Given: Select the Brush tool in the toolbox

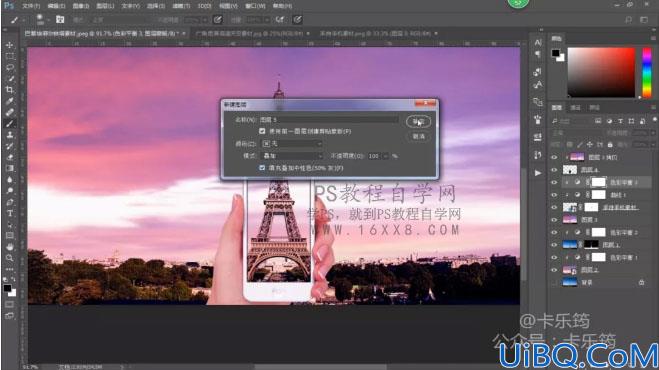Looking at the screenshot, I should coord(10,124).
